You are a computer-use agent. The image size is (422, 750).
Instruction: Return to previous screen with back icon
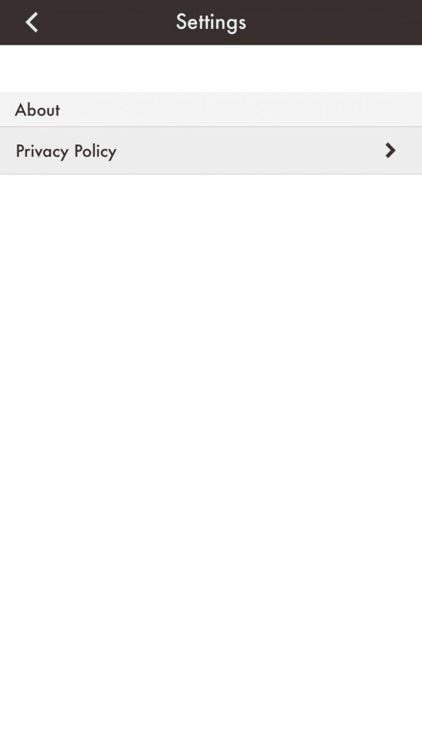coord(32,22)
